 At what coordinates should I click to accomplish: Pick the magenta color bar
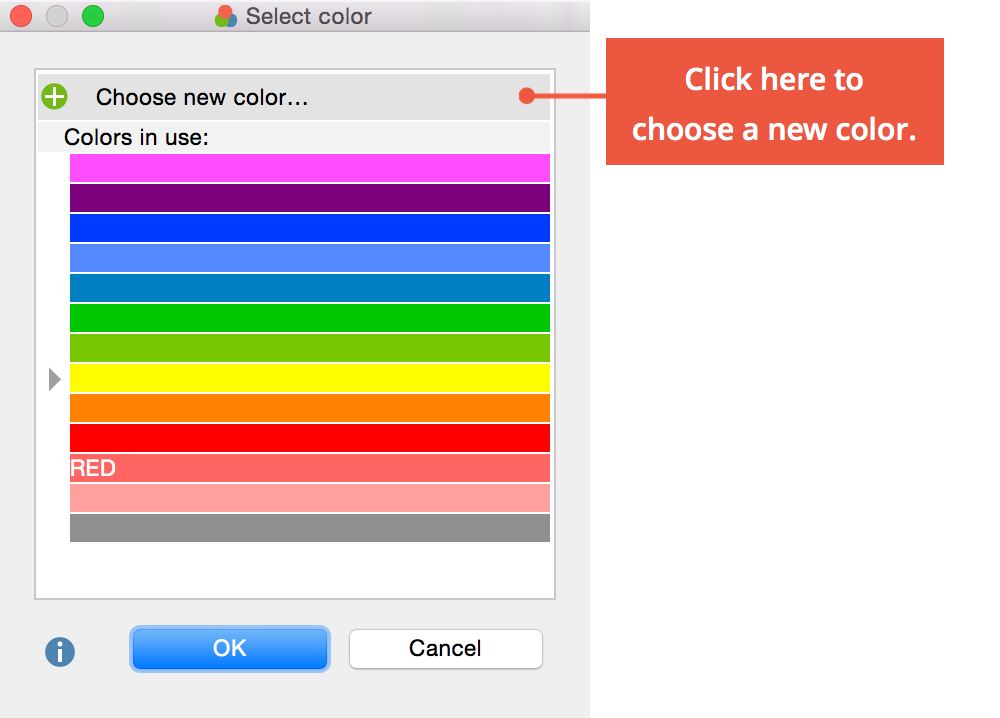[x=309, y=168]
